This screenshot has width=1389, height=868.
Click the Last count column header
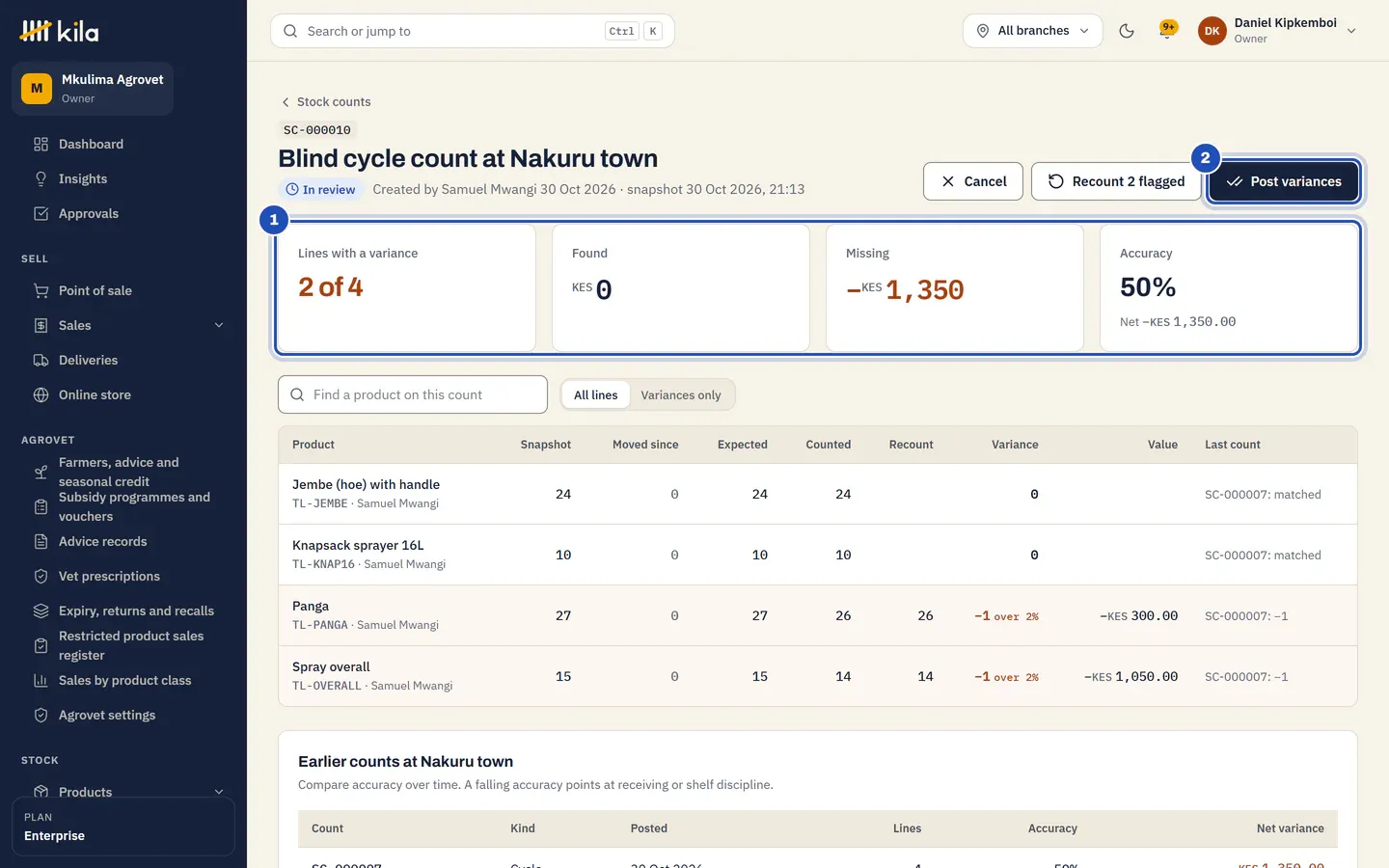(1232, 445)
